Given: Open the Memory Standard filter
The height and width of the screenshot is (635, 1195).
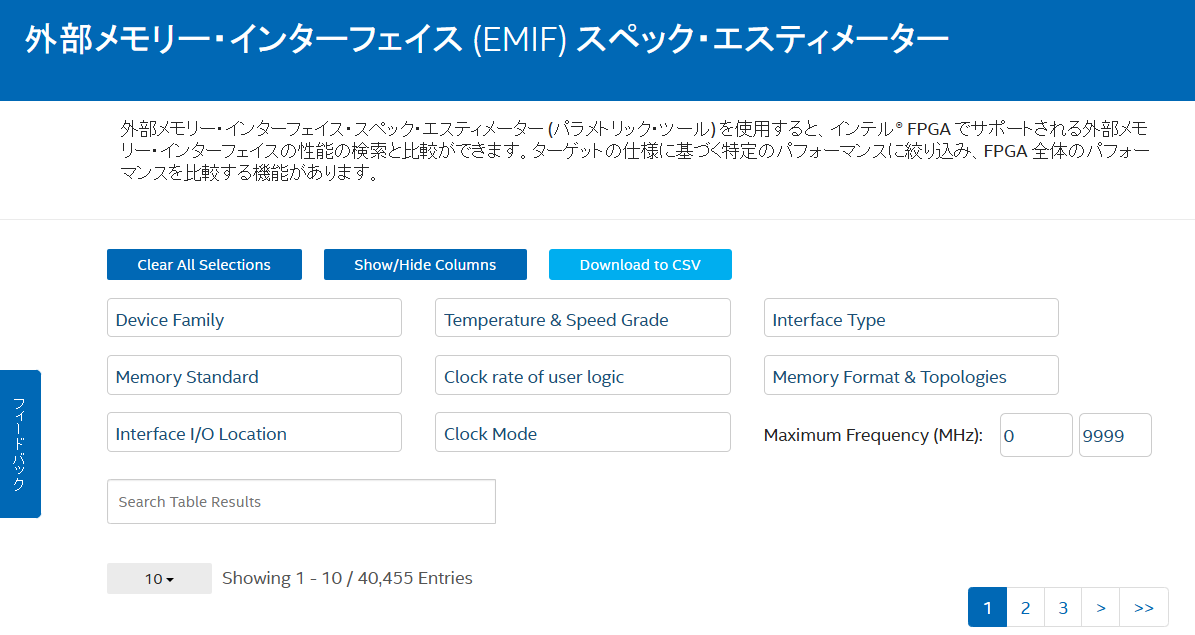Looking at the screenshot, I should (254, 374).
